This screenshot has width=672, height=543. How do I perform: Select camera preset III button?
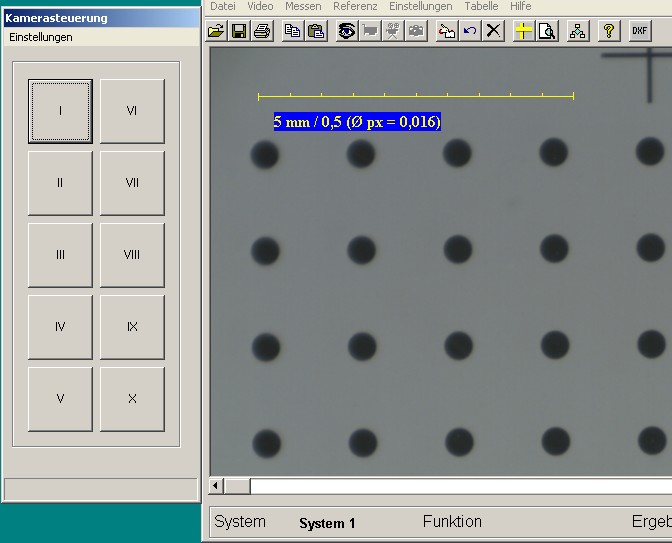pos(60,255)
